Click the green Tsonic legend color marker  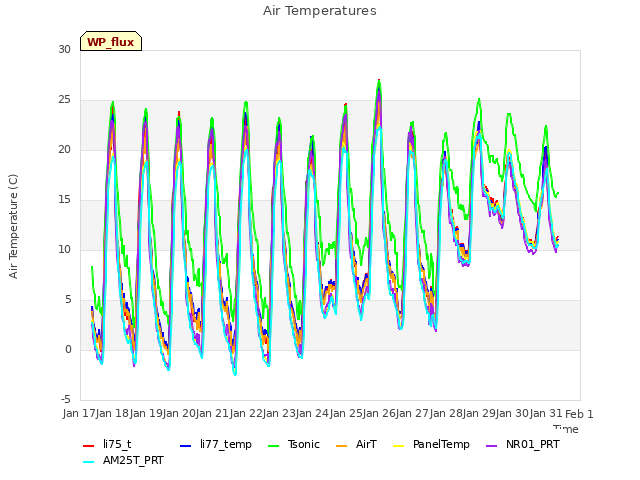pos(274,446)
